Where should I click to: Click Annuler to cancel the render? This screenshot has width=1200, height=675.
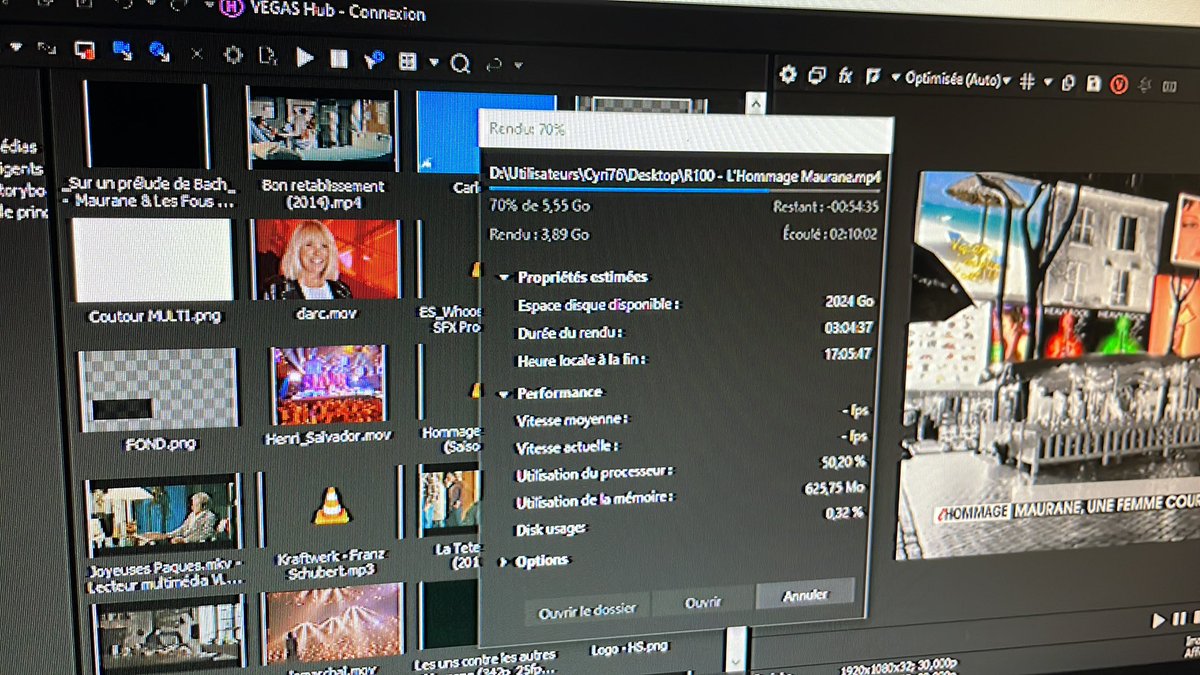(x=805, y=594)
